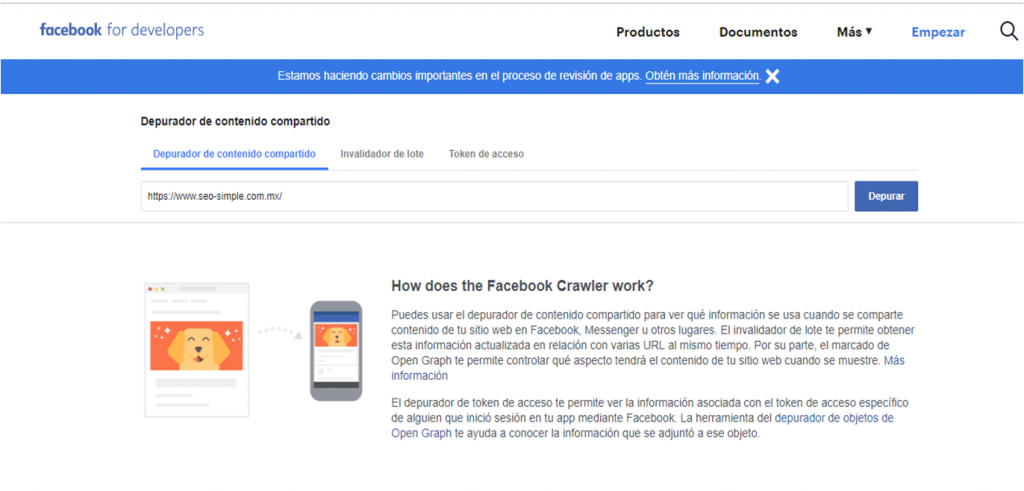Select Depurador de contenido compartido tab
The height and width of the screenshot is (491, 1024).
pyautogui.click(x=234, y=154)
